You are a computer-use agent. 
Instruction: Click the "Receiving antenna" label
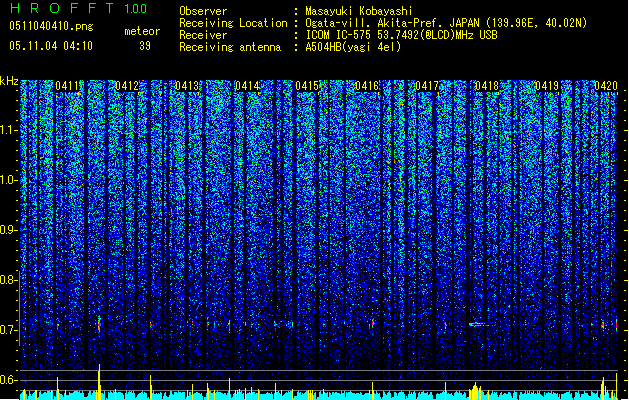(x=230, y=47)
